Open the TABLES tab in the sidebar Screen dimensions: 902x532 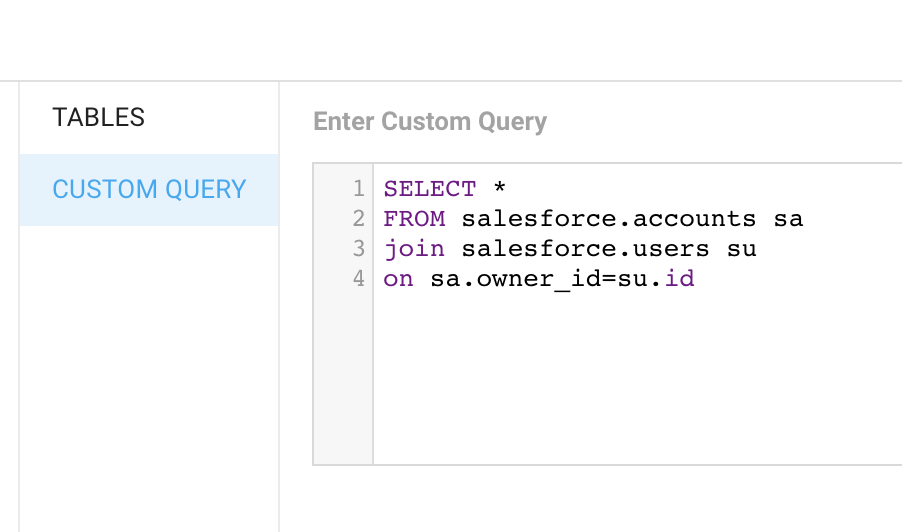[149, 118]
